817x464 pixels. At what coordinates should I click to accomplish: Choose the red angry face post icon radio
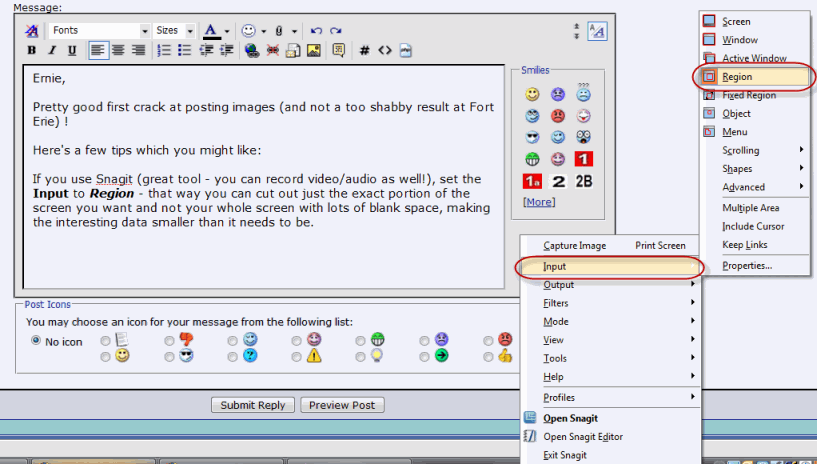[488, 341]
